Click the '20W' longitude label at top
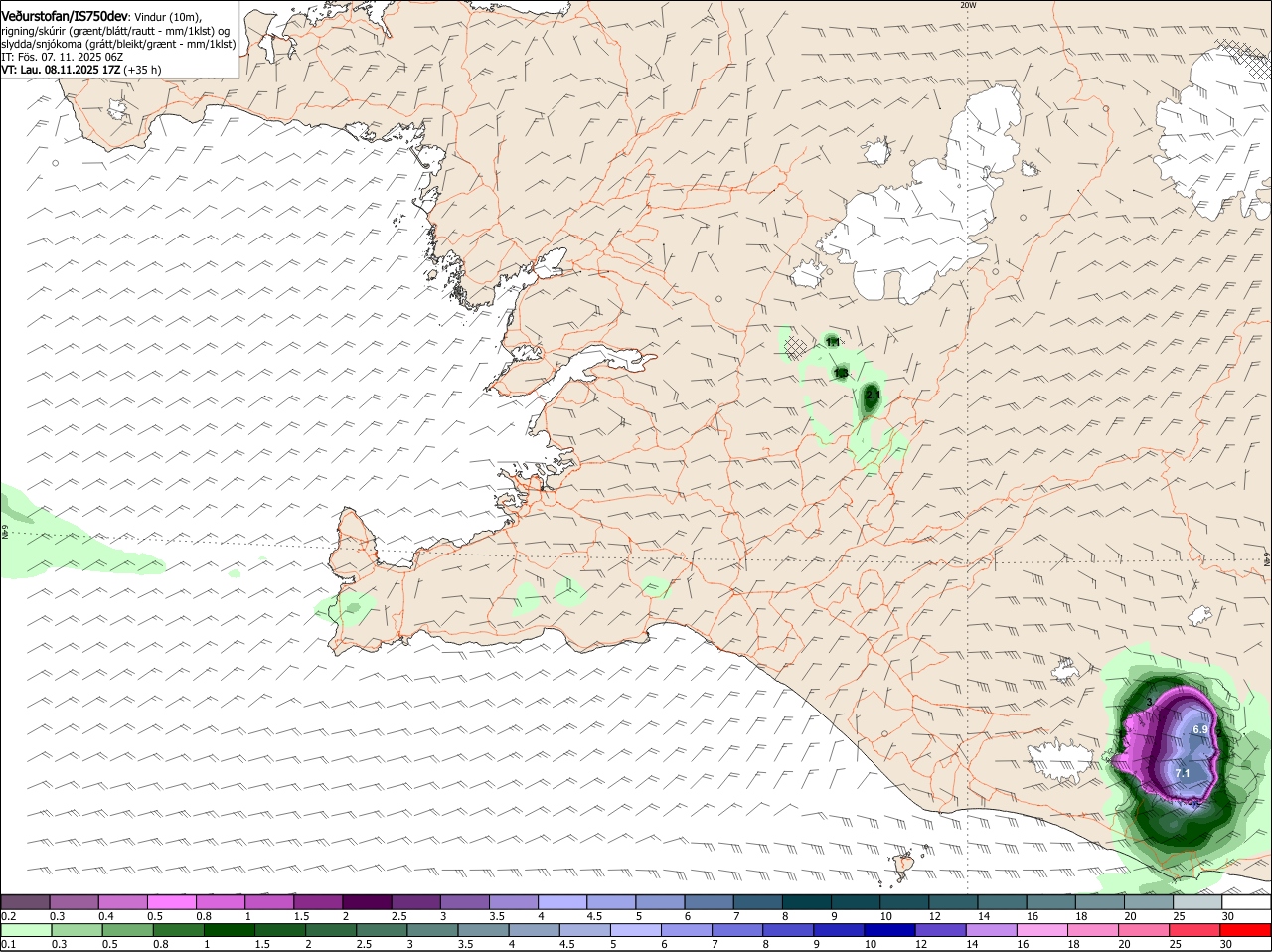 pyautogui.click(x=968, y=5)
